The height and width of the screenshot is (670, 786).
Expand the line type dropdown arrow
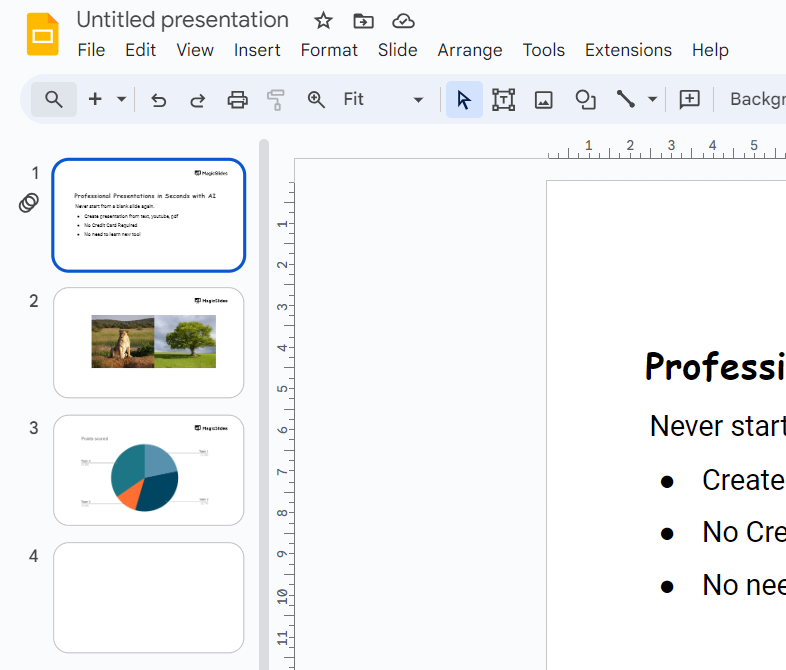(652, 99)
